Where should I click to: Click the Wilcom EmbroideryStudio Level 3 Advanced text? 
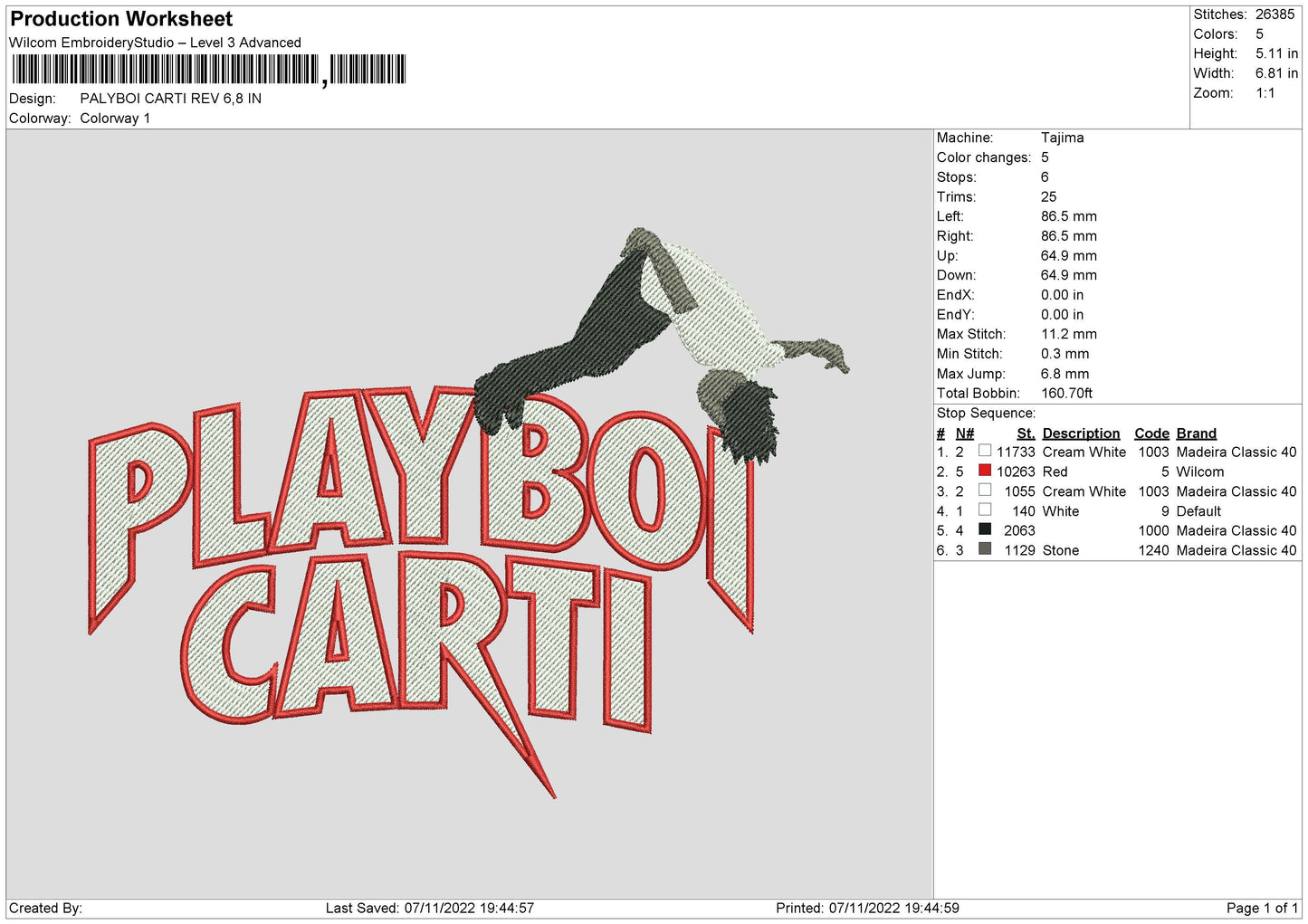pyautogui.click(x=155, y=43)
